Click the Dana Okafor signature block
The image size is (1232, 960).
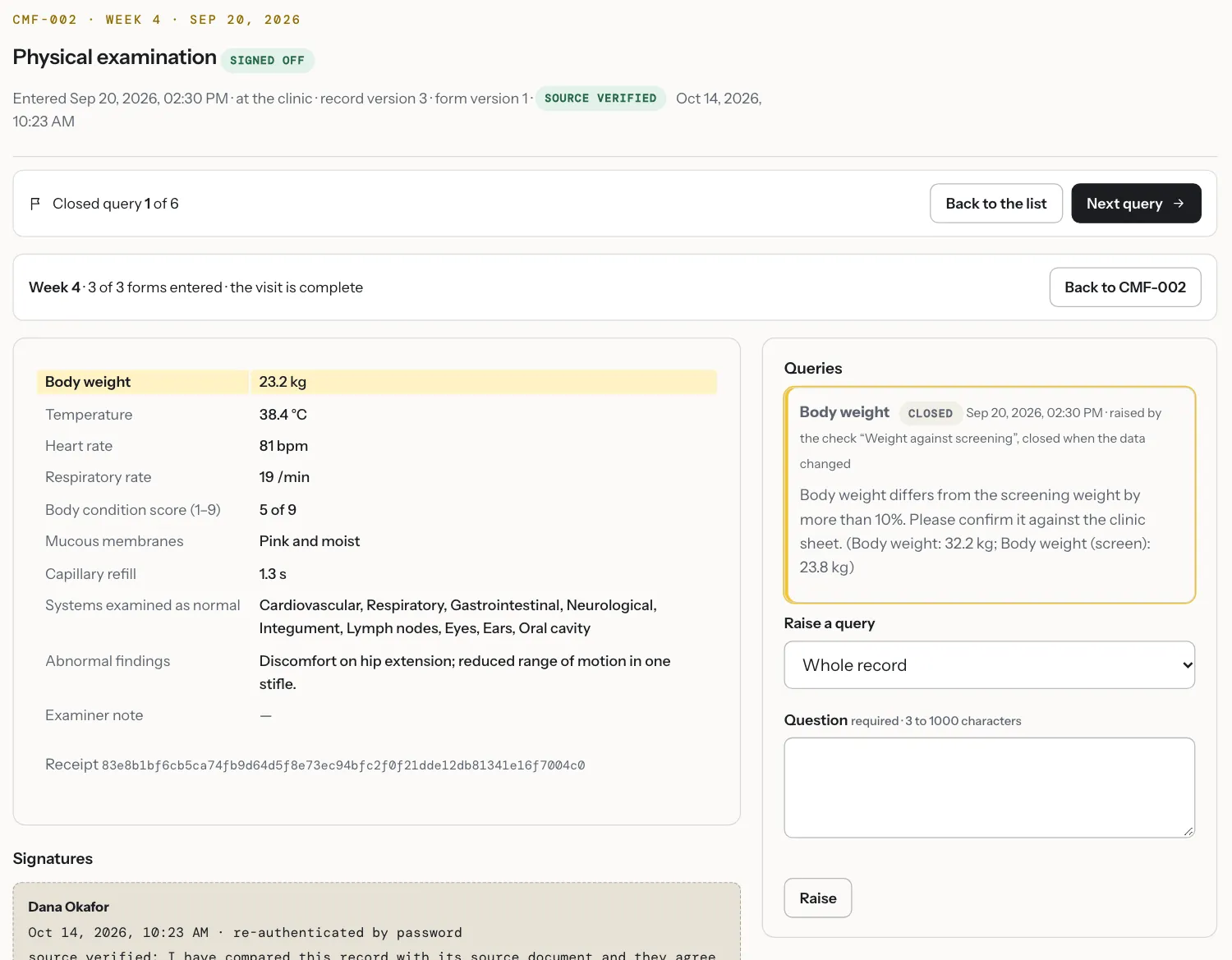pyautogui.click(x=377, y=921)
